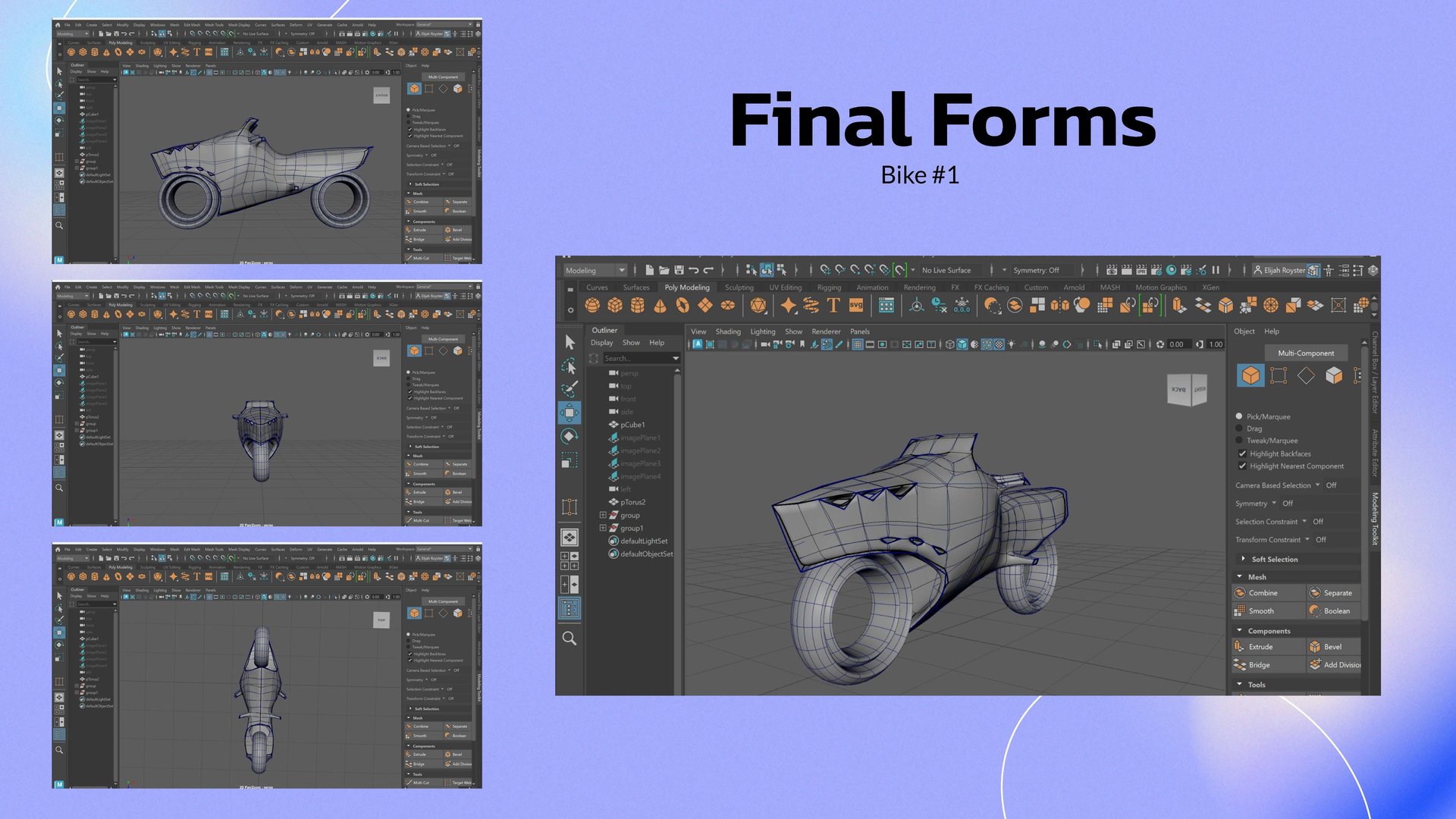Open the Modeling menu set dropdown
The height and width of the screenshot is (819, 1456).
tap(595, 270)
